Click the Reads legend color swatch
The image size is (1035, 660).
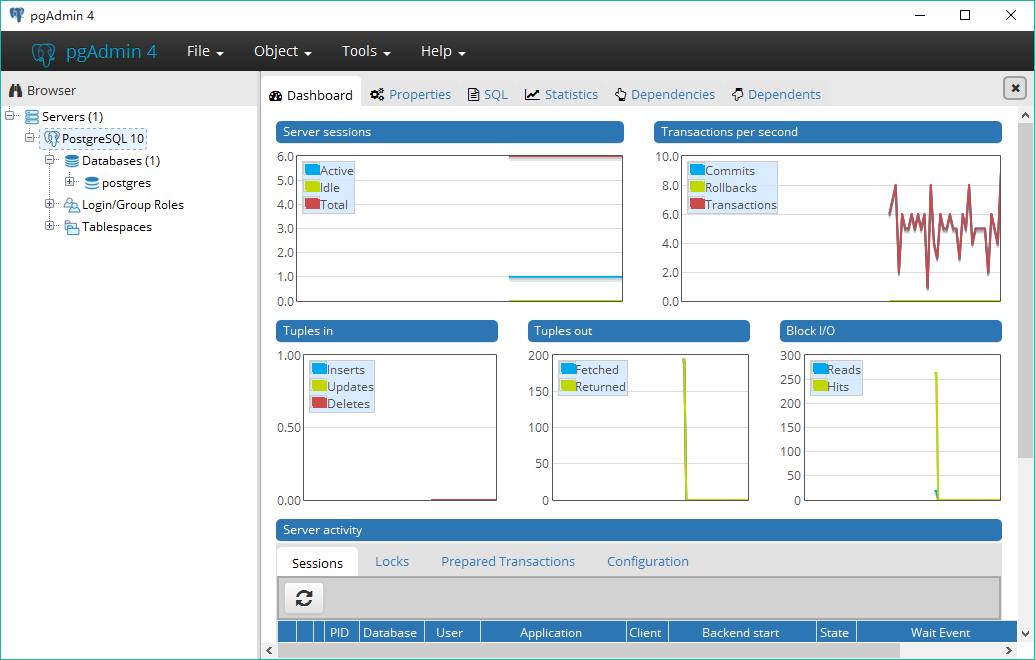point(820,369)
